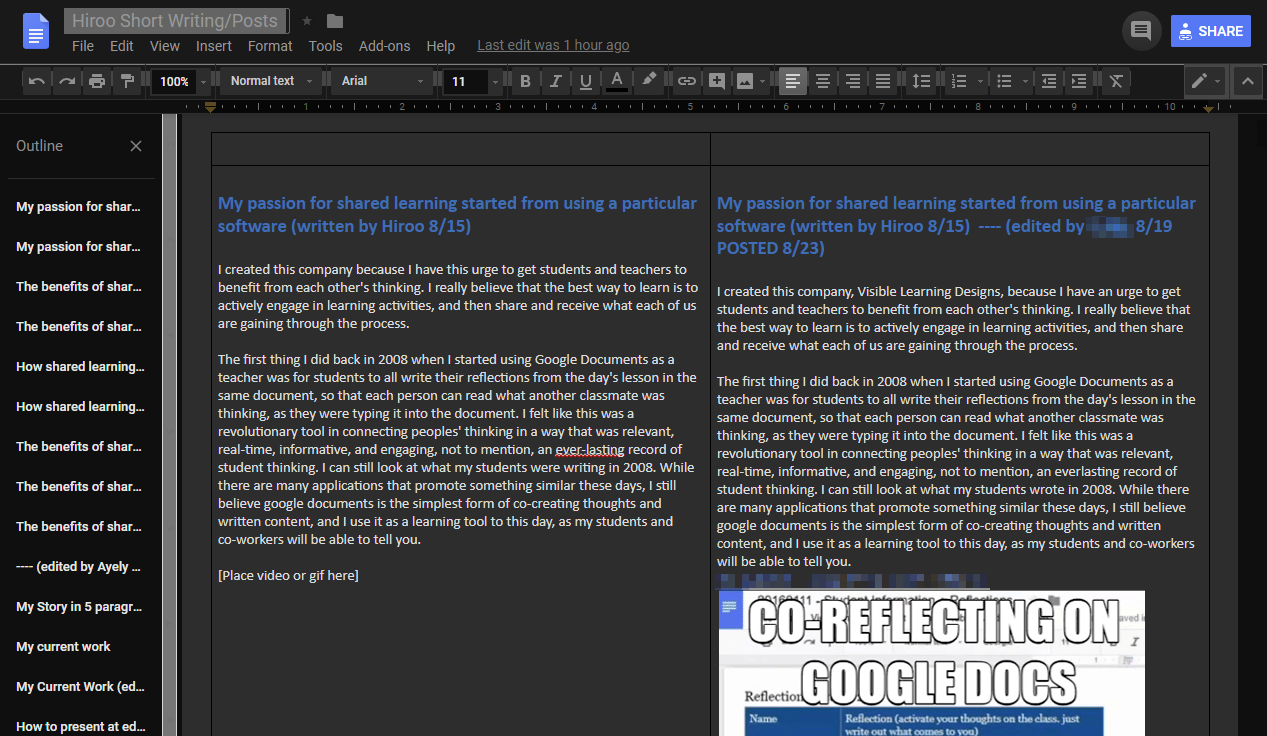Click the right indent marker on ruler
1267x736 pixels.
1209,108
